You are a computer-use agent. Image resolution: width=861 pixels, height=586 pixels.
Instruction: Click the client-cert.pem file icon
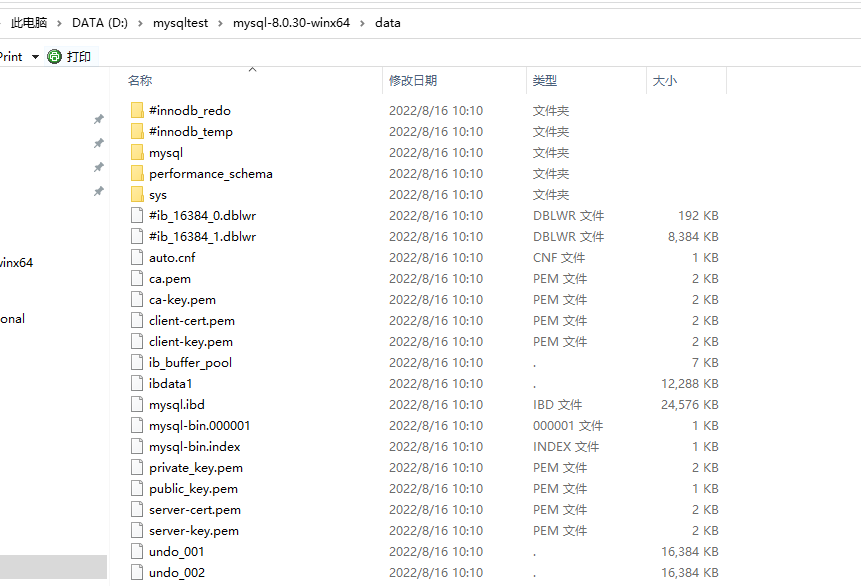(137, 320)
